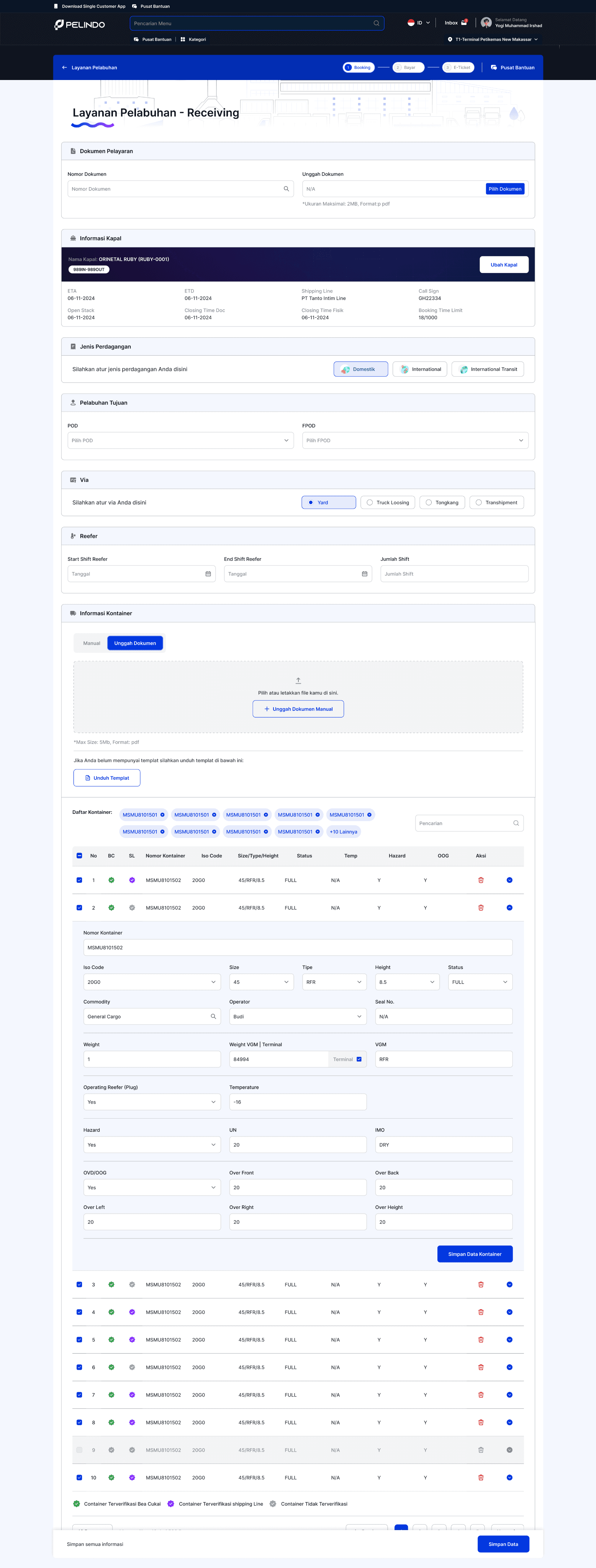The width and height of the screenshot is (596, 1568).
Task: Select the Yard via option
Action: pos(329,503)
